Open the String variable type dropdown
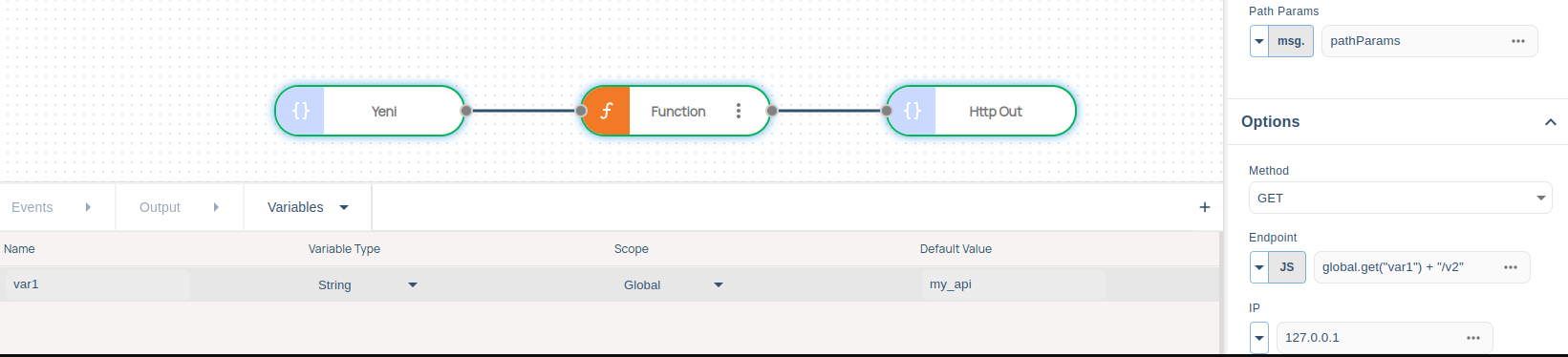 (x=368, y=284)
